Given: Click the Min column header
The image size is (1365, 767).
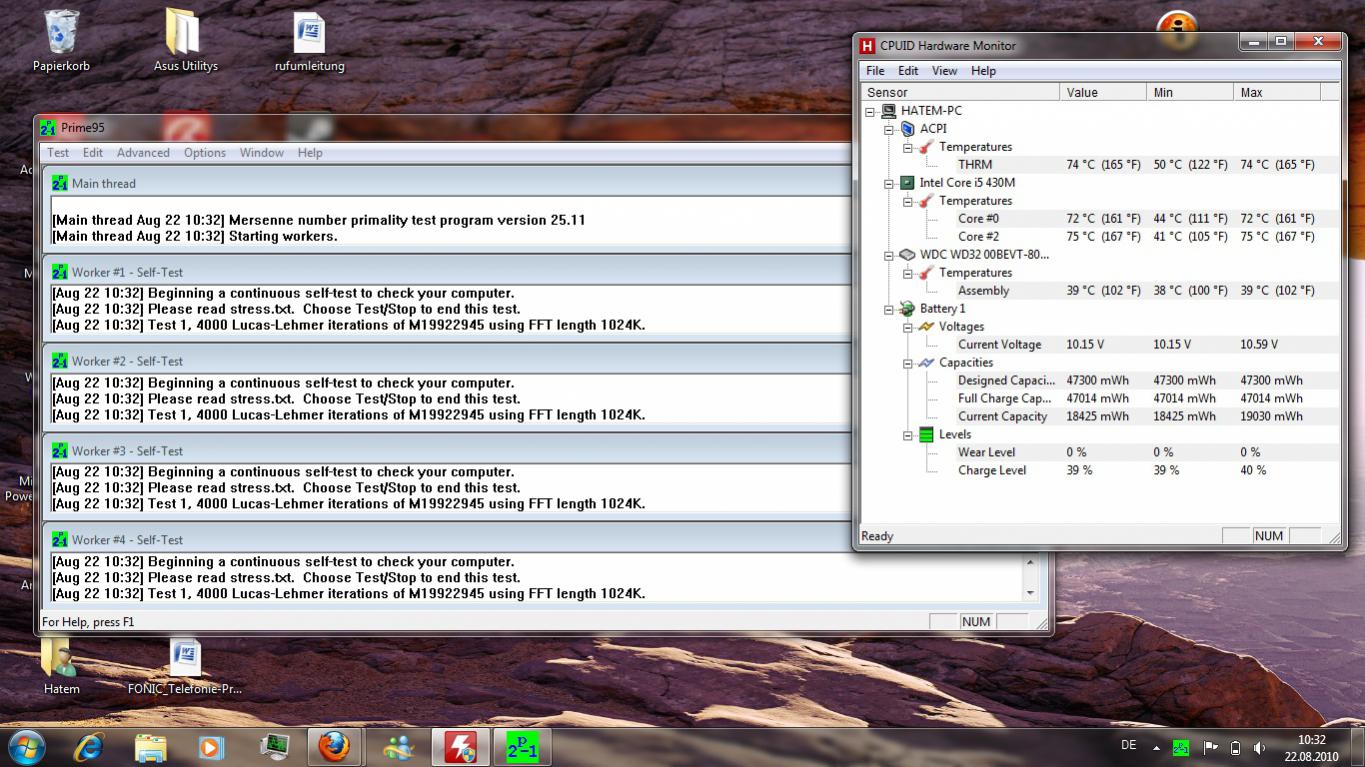Looking at the screenshot, I should 1190,92.
